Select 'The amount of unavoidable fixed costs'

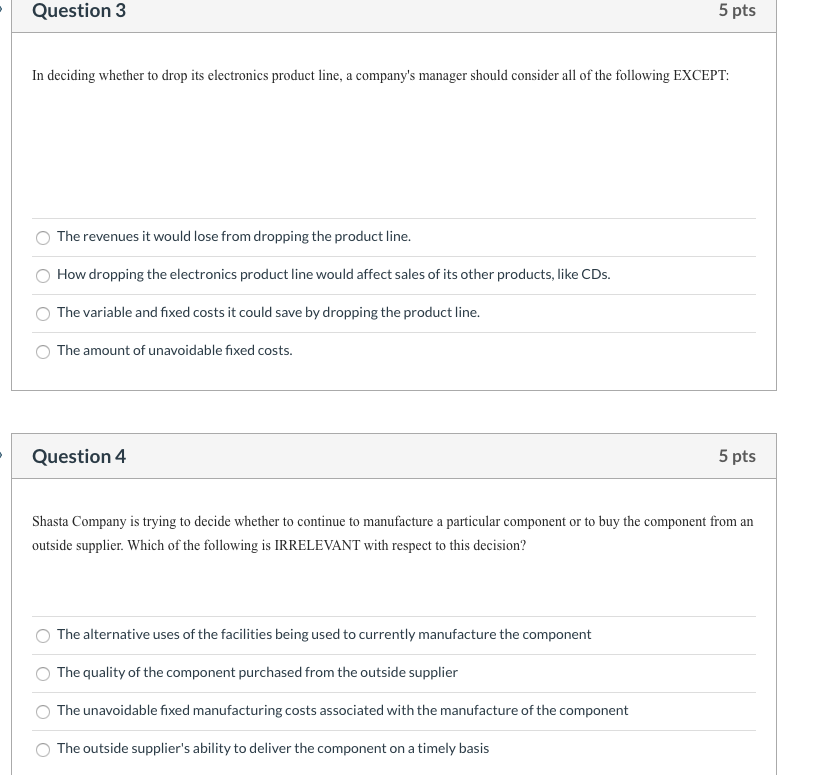tap(43, 351)
